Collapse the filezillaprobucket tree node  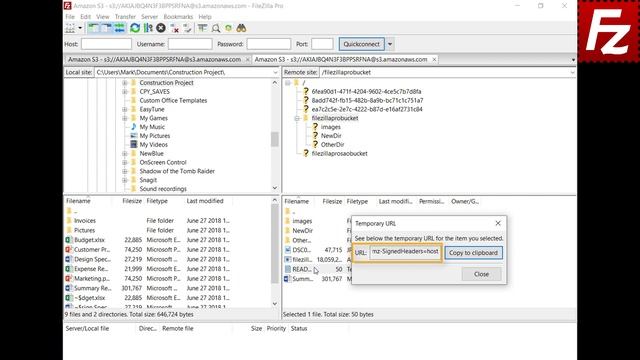[297, 118]
